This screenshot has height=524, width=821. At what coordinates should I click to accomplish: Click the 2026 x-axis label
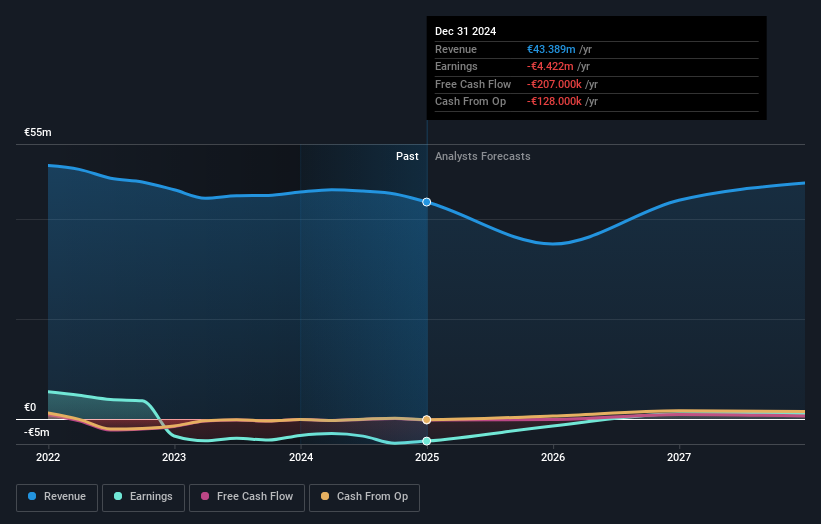pos(553,457)
